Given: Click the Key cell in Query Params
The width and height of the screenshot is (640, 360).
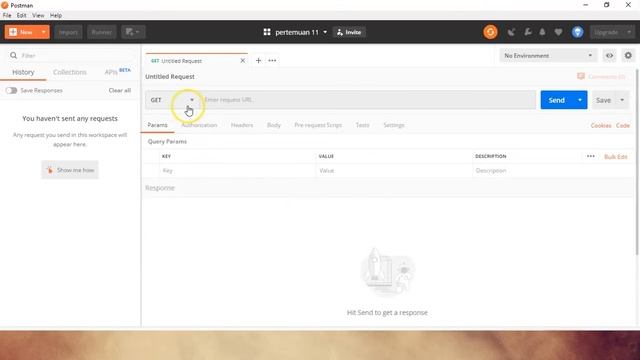Looking at the screenshot, I should pos(238,171).
